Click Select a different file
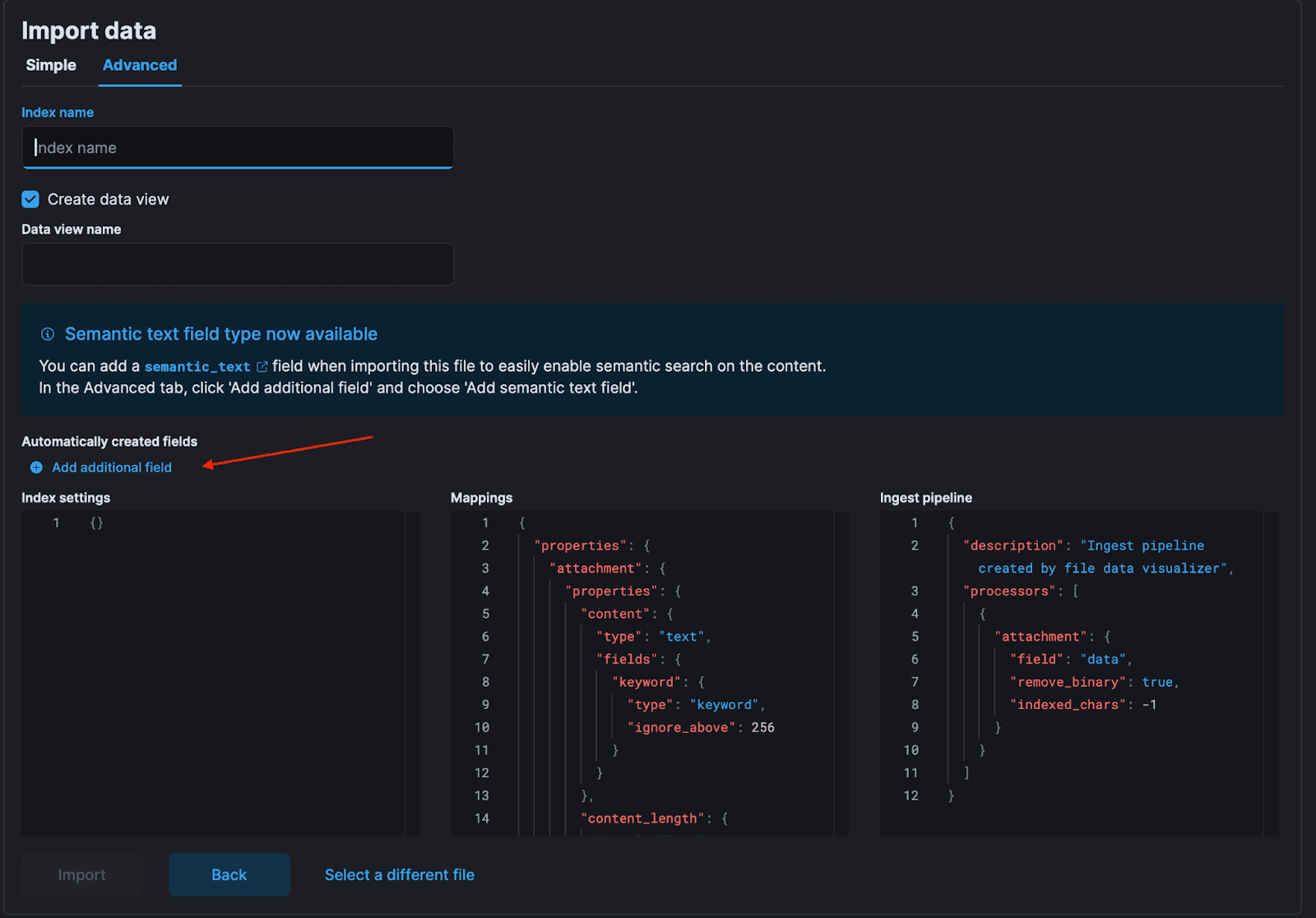Viewport: 1316px width, 918px height. pos(399,874)
